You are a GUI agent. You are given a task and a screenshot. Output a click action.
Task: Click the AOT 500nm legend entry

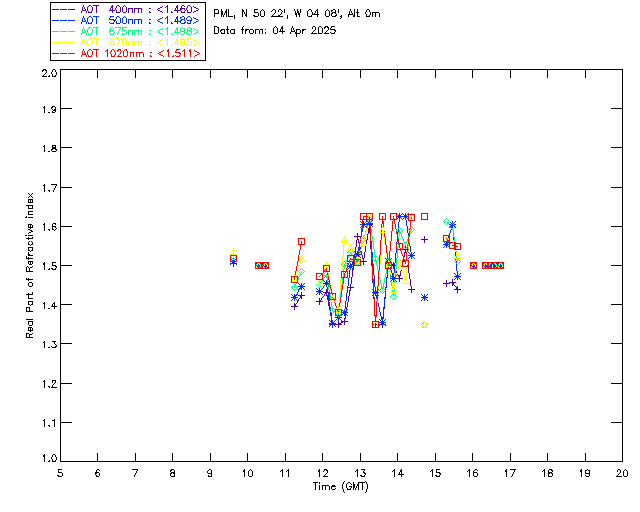(126, 20)
